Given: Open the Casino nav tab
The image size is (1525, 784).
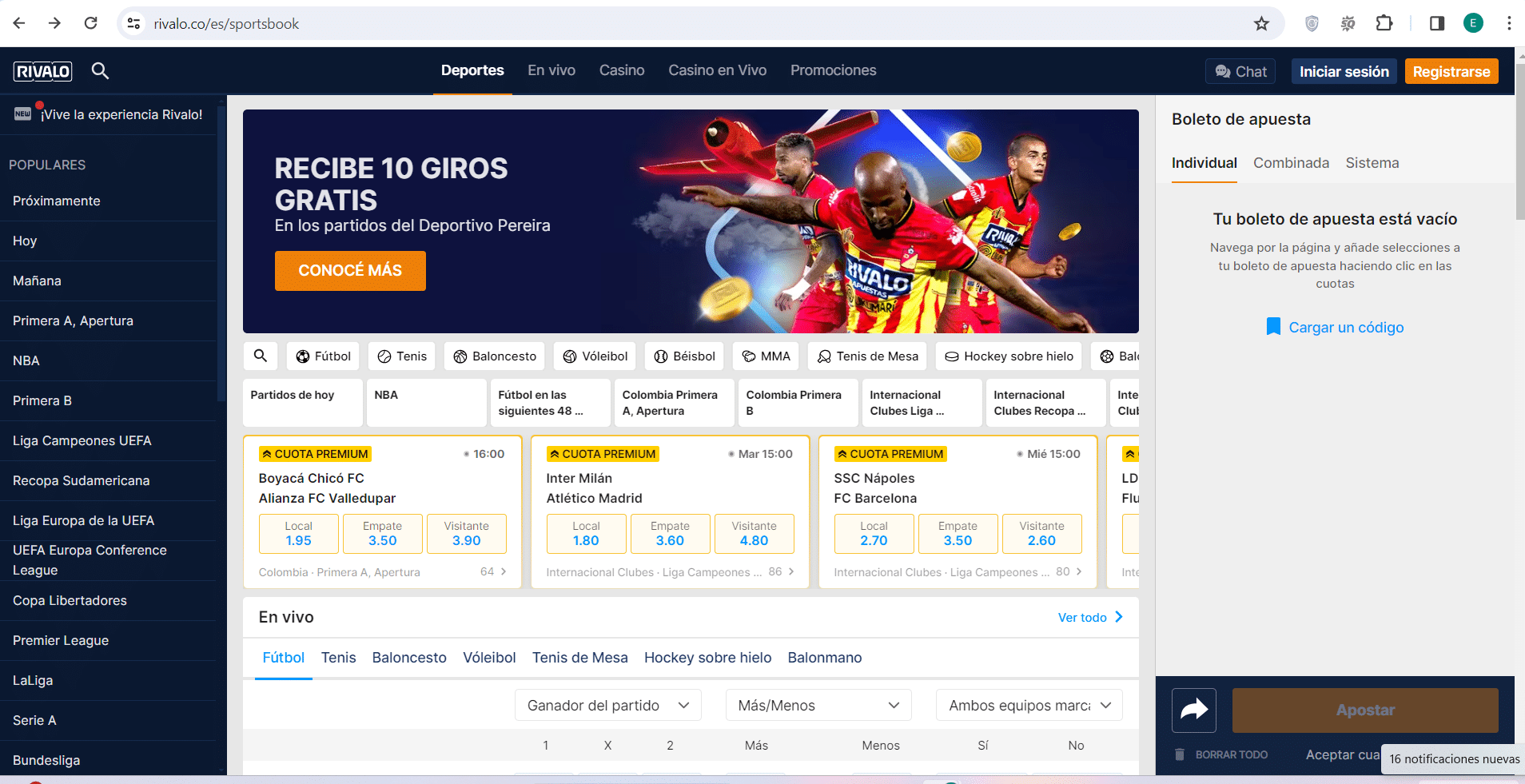Looking at the screenshot, I should (622, 70).
